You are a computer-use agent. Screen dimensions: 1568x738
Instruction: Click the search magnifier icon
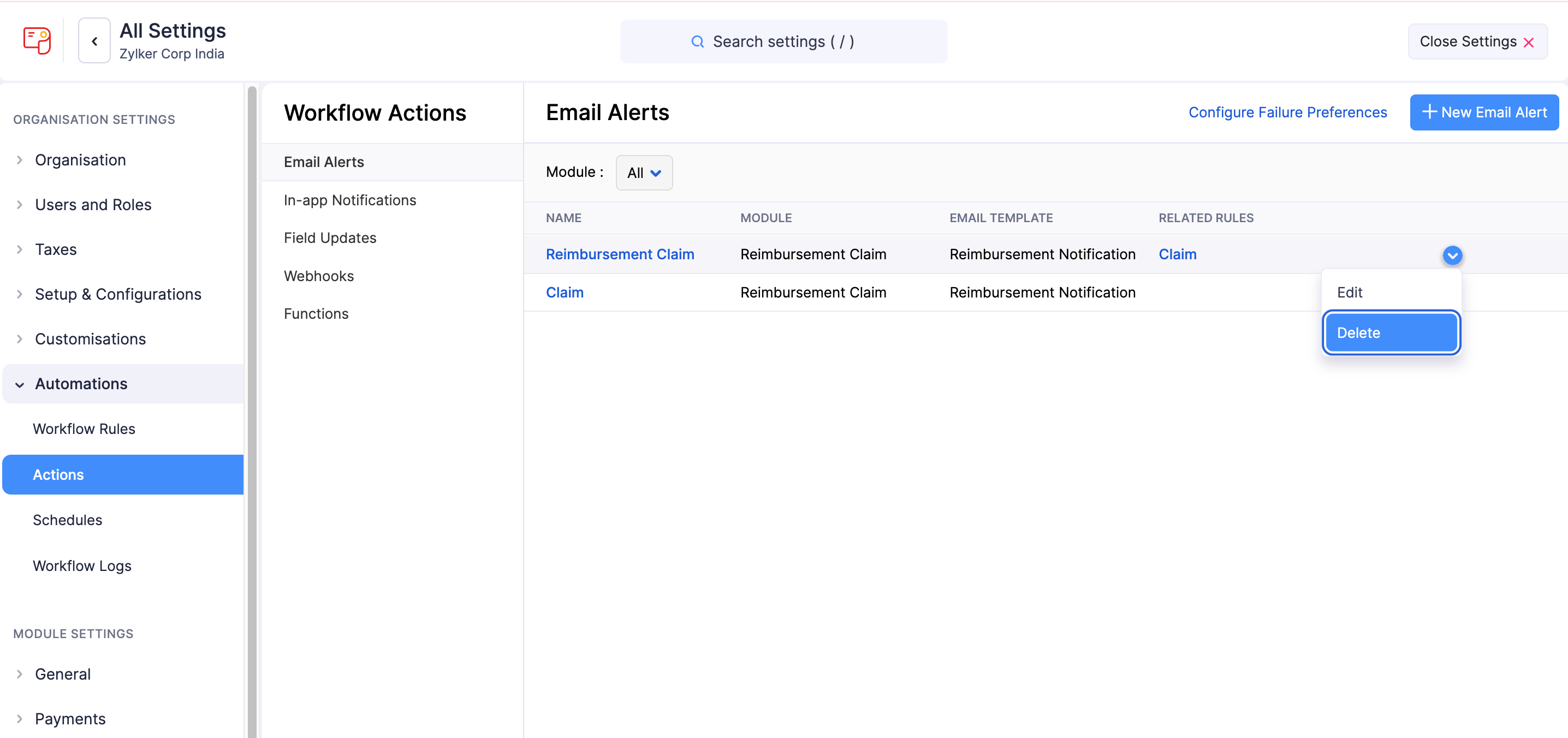698,41
